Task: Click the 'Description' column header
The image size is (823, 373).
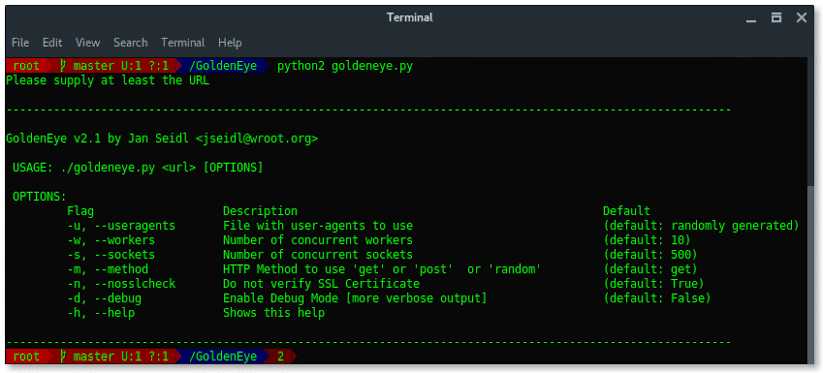Action: tap(260, 211)
